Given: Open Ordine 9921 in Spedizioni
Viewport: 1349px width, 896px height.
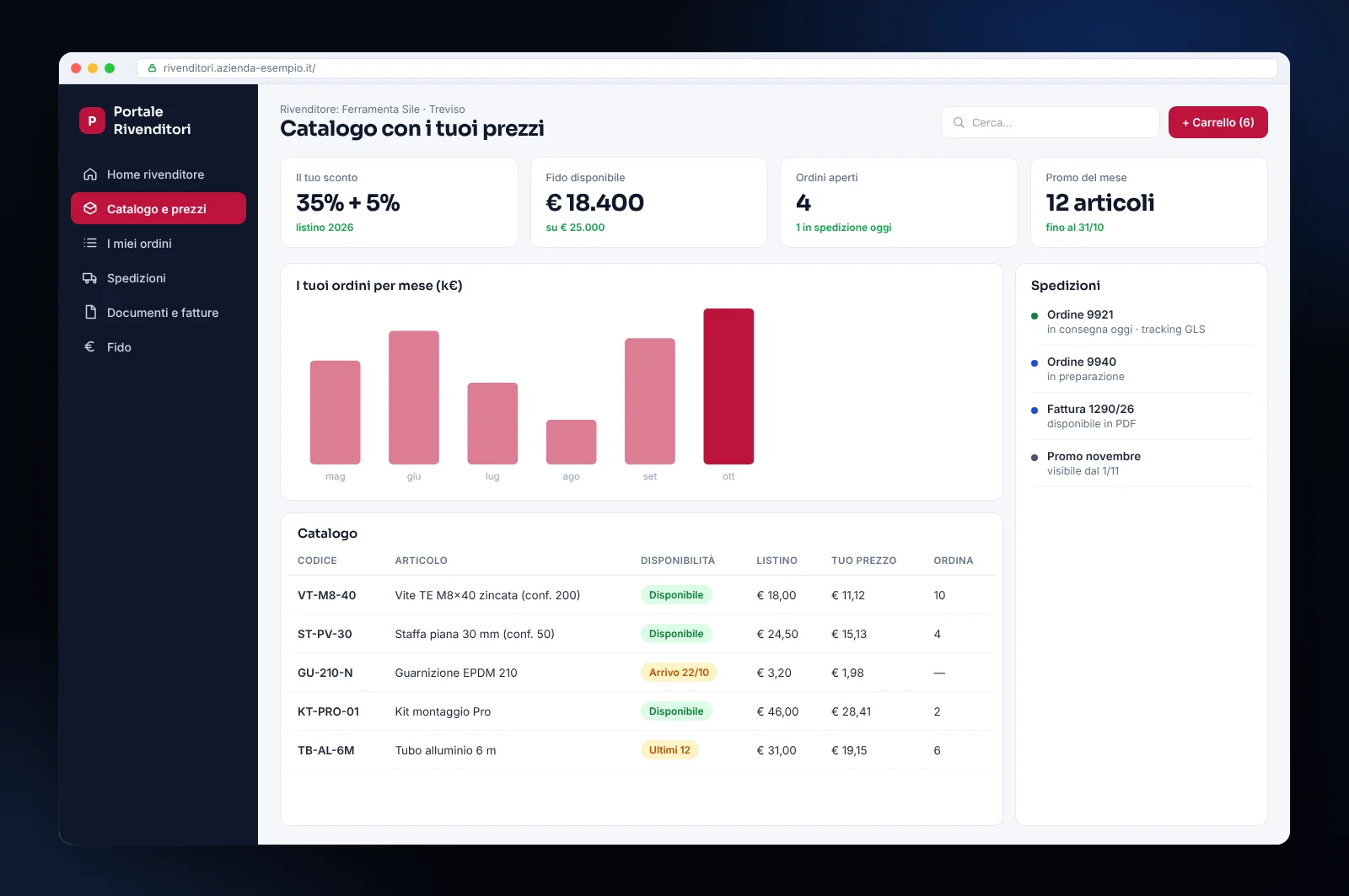Looking at the screenshot, I should tap(1142, 322).
